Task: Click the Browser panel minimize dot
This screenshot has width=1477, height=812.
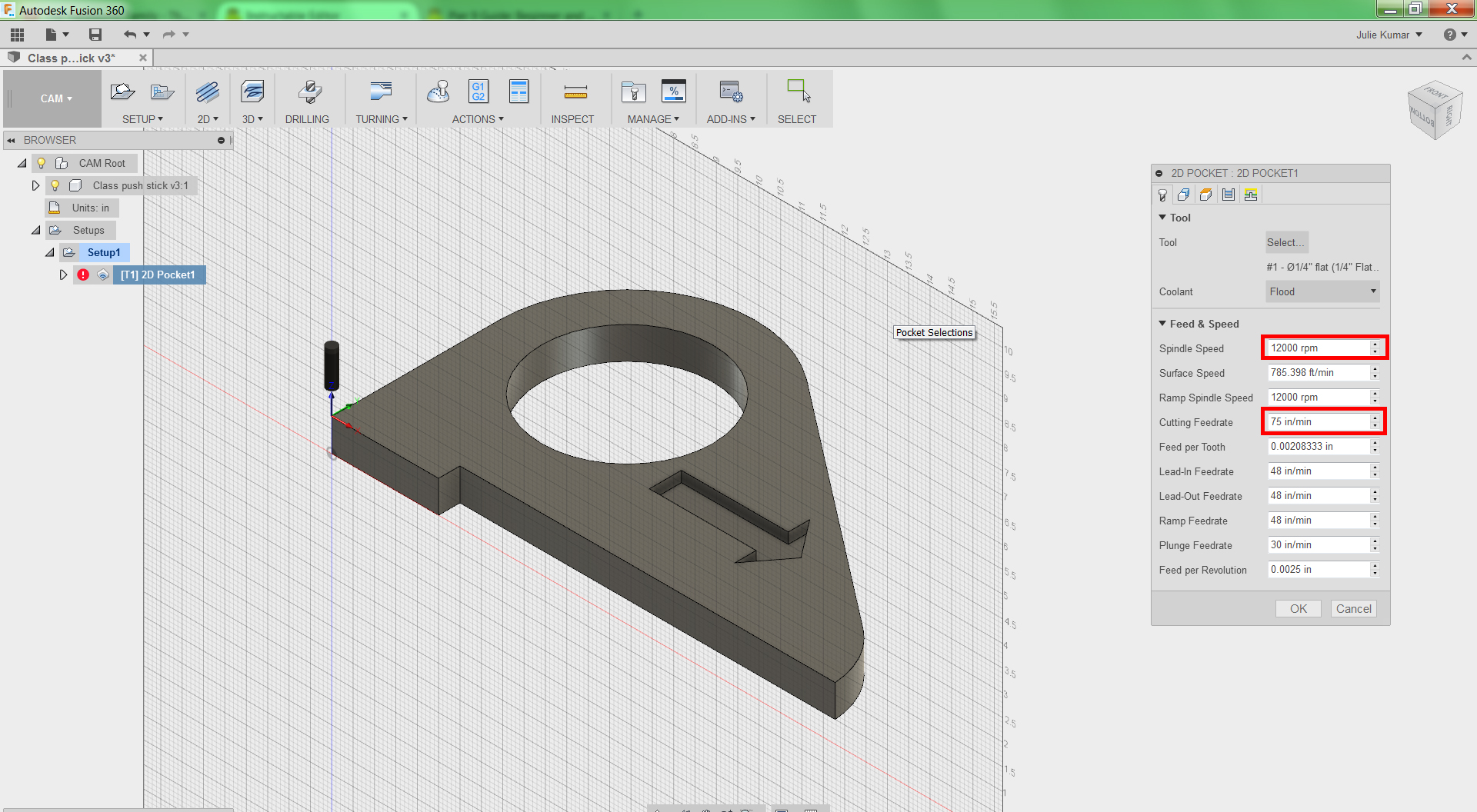Action: tap(221, 140)
